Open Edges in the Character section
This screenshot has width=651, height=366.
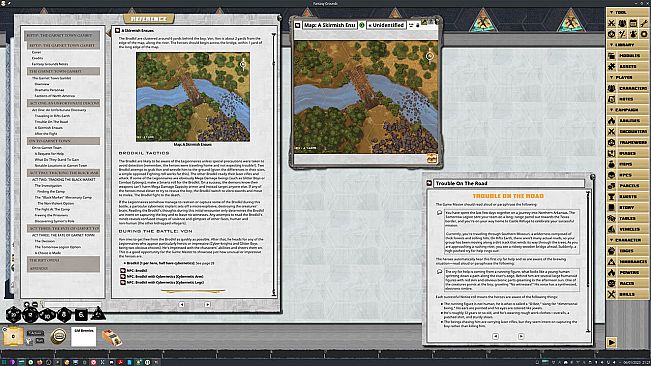(627, 251)
